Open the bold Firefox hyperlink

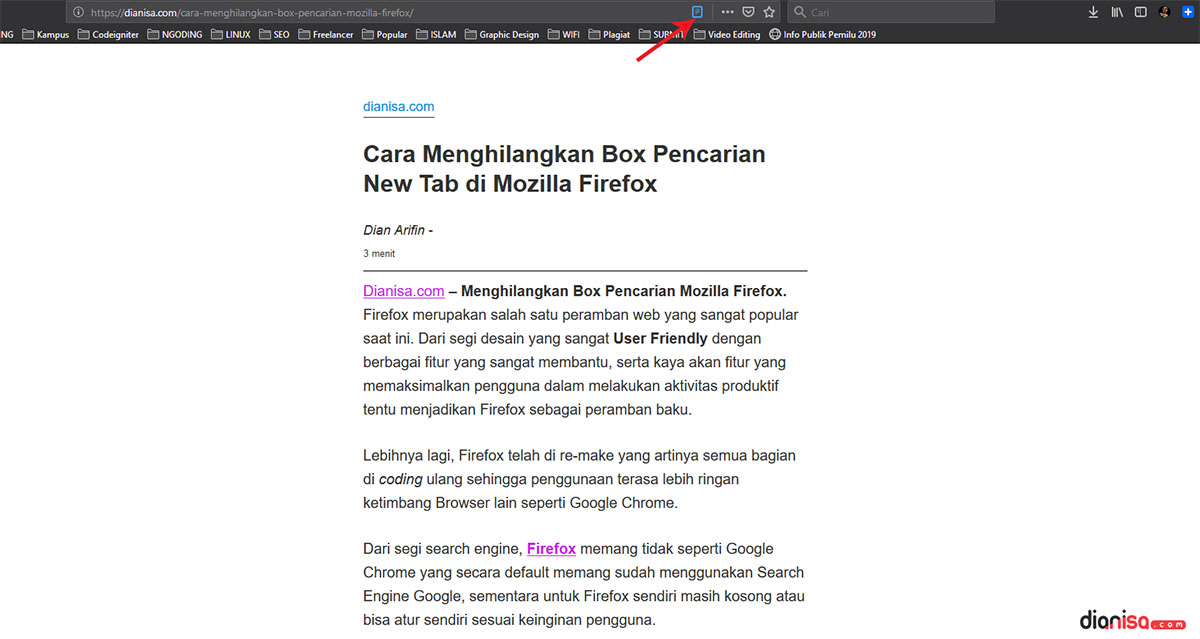[551, 548]
